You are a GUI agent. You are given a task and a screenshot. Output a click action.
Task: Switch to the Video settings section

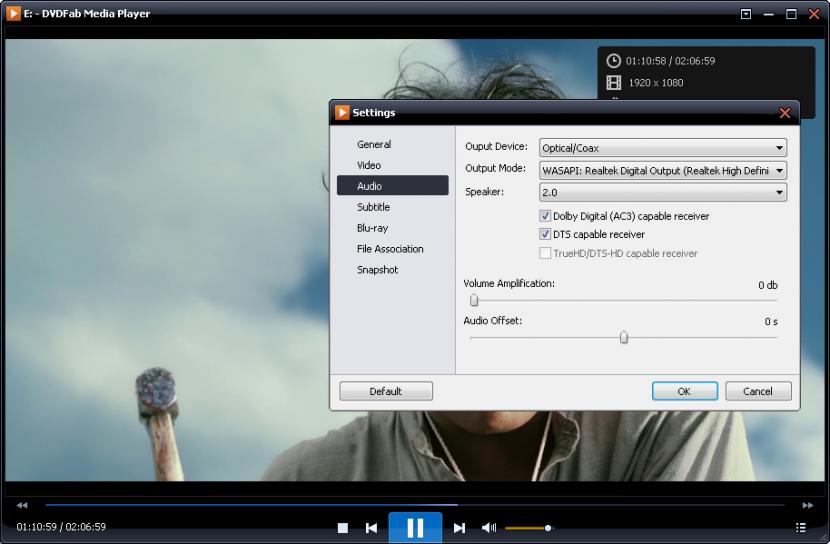tap(369, 165)
